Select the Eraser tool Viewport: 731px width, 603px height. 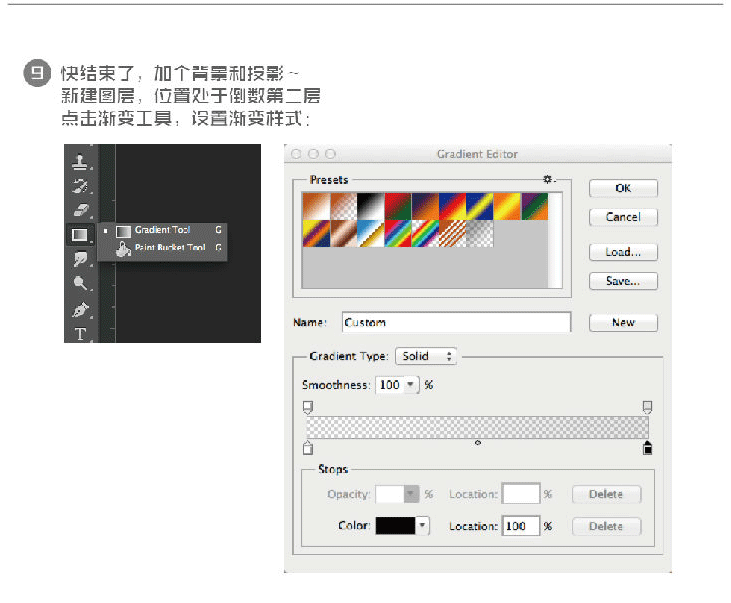click(x=80, y=210)
